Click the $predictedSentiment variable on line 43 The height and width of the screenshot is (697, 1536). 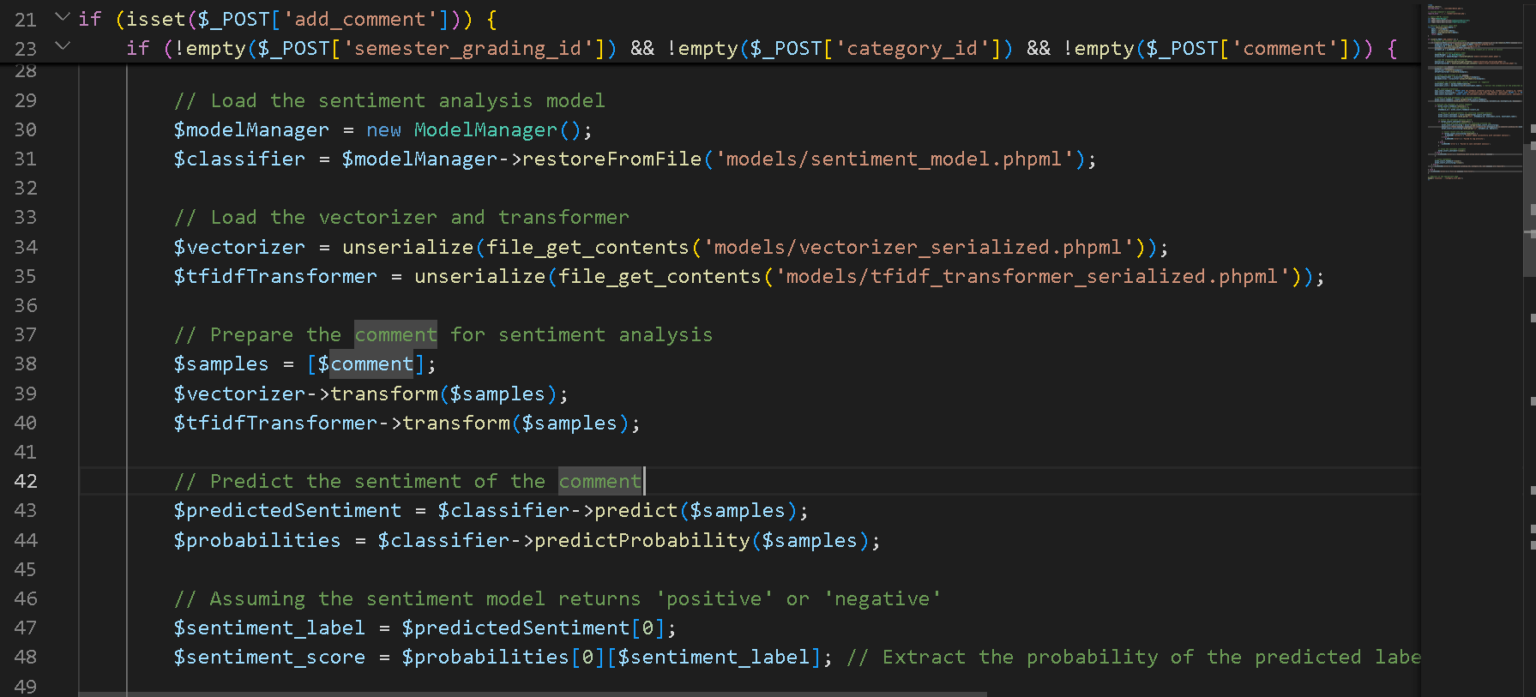(x=287, y=511)
